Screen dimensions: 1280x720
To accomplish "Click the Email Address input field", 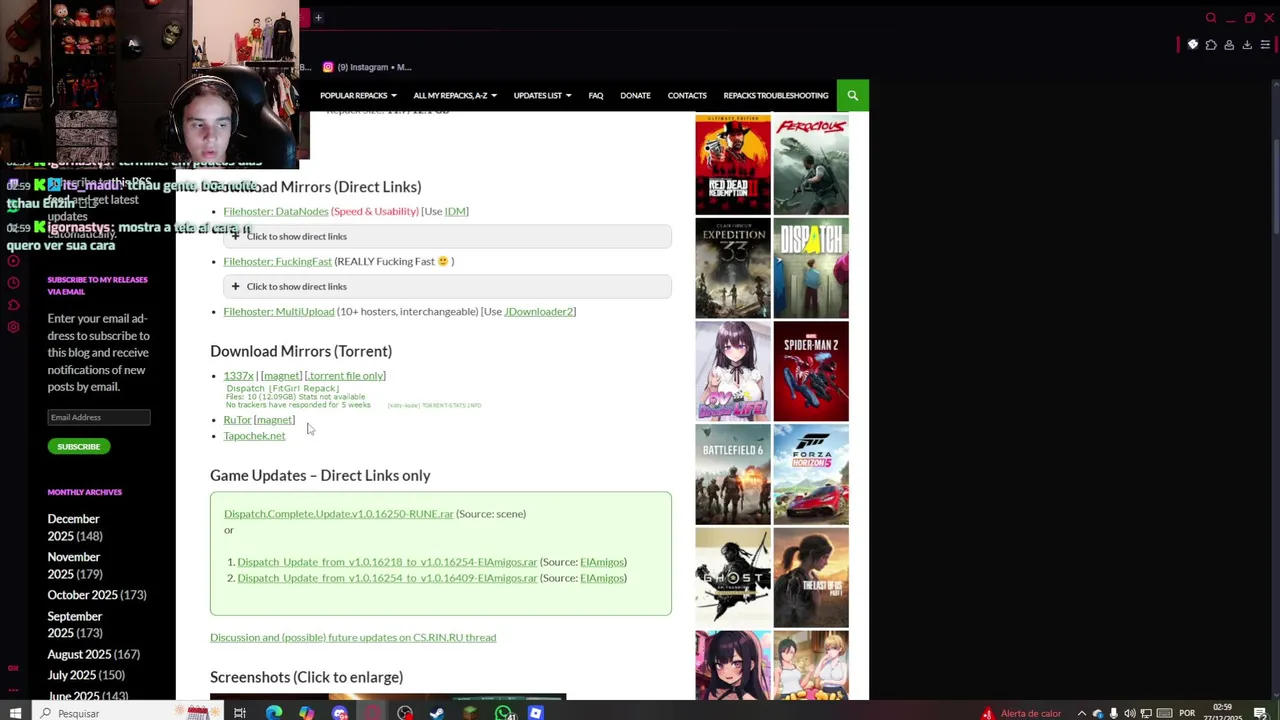I will click(99, 417).
